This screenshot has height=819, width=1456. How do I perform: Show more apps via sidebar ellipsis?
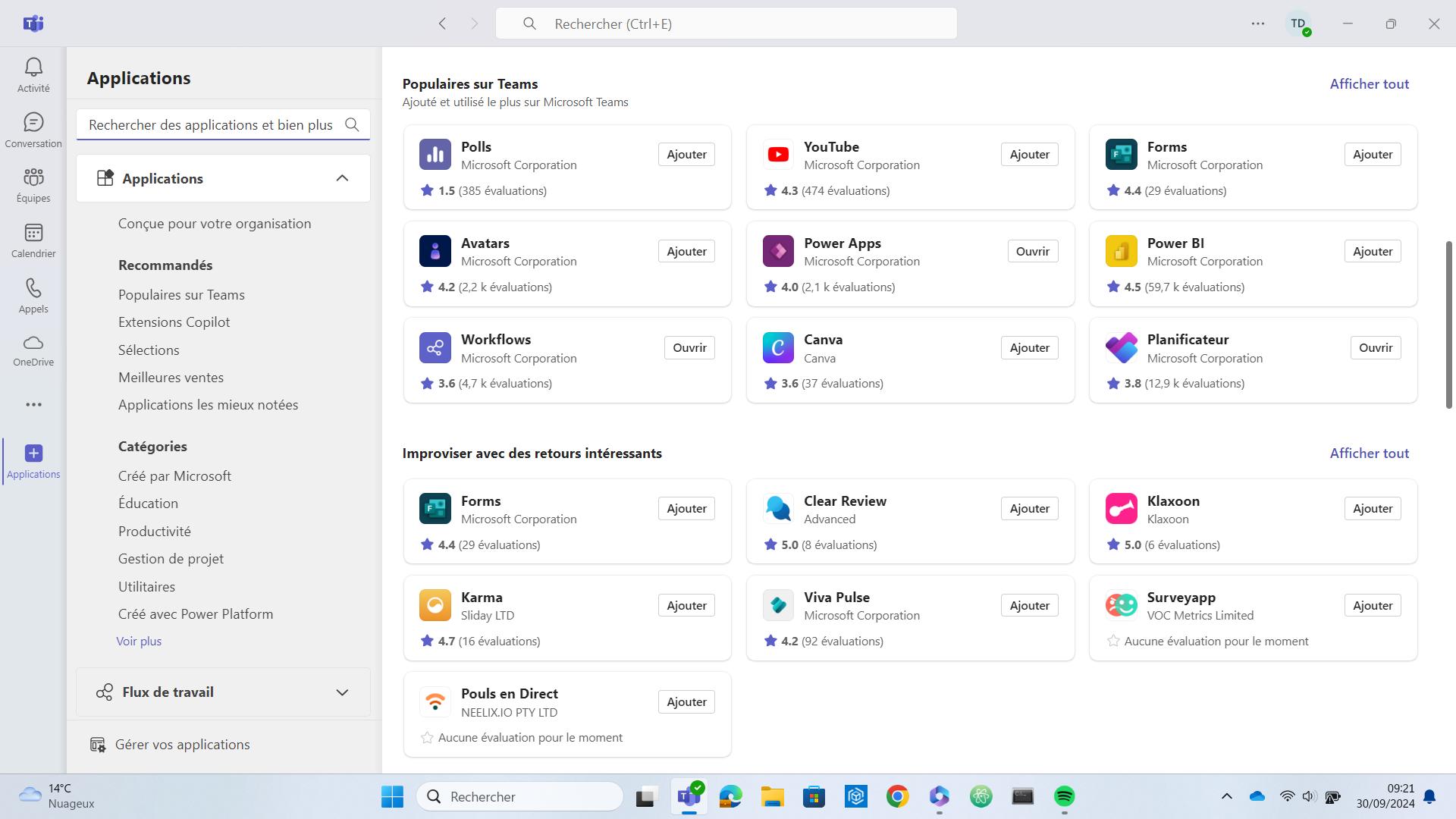[33, 404]
